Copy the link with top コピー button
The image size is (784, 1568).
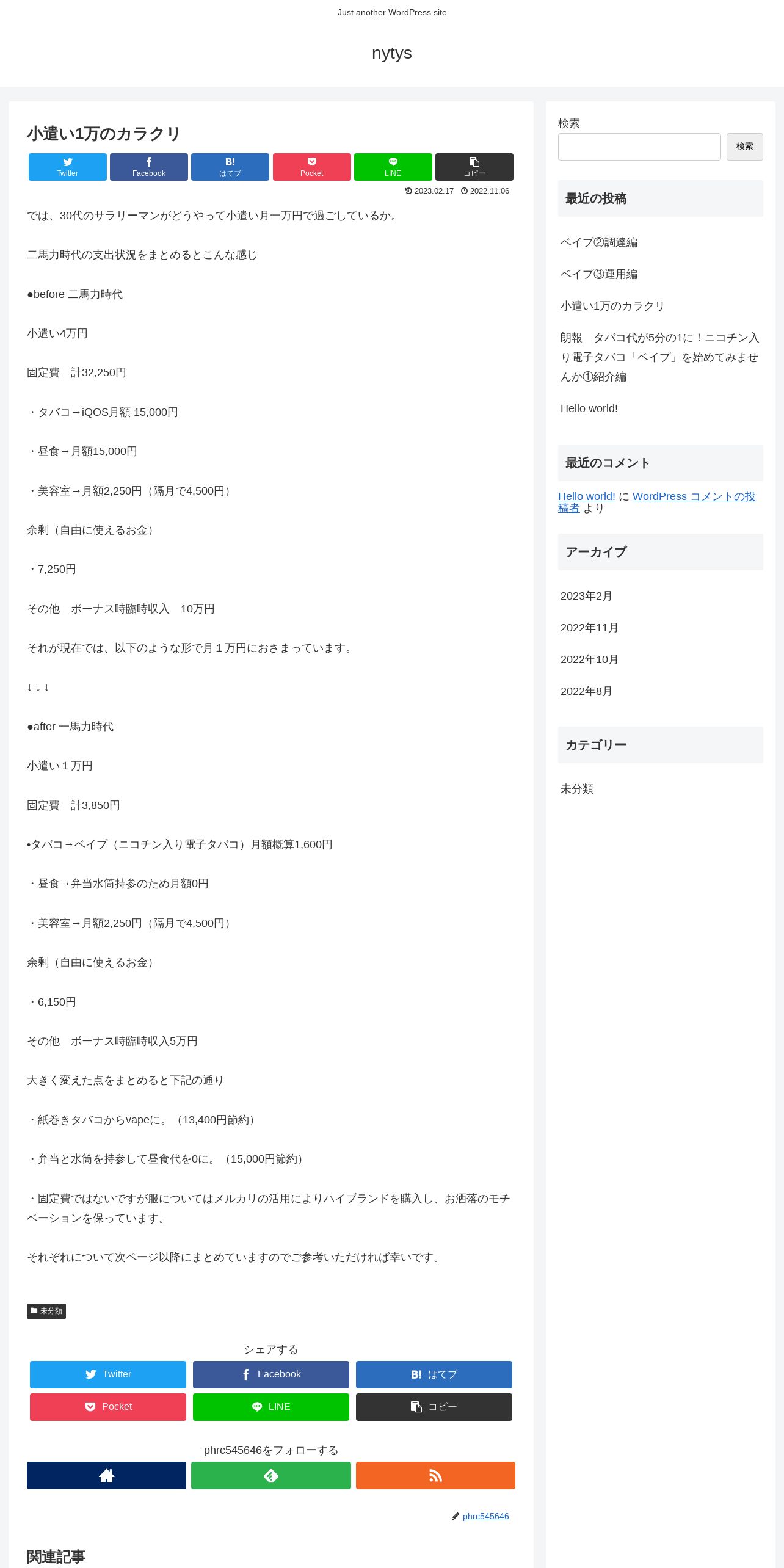click(474, 167)
